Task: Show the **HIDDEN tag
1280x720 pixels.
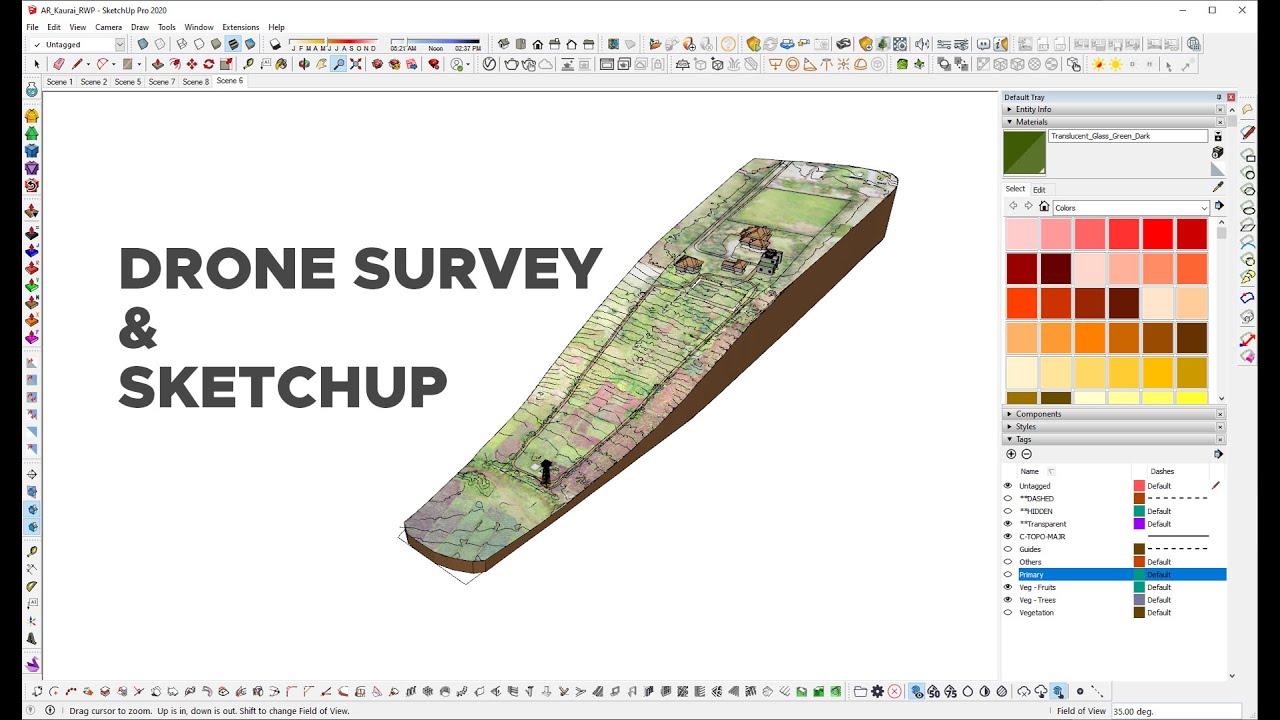Action: click(x=1008, y=511)
